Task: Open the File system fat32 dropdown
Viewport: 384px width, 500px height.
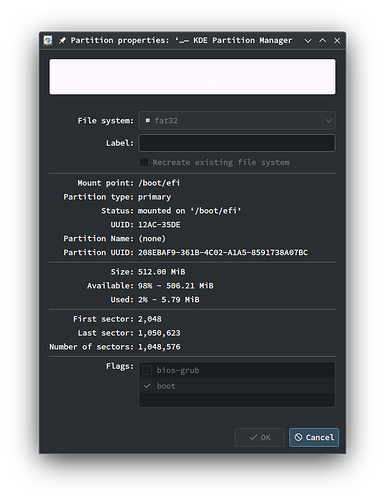Action: 237,120
